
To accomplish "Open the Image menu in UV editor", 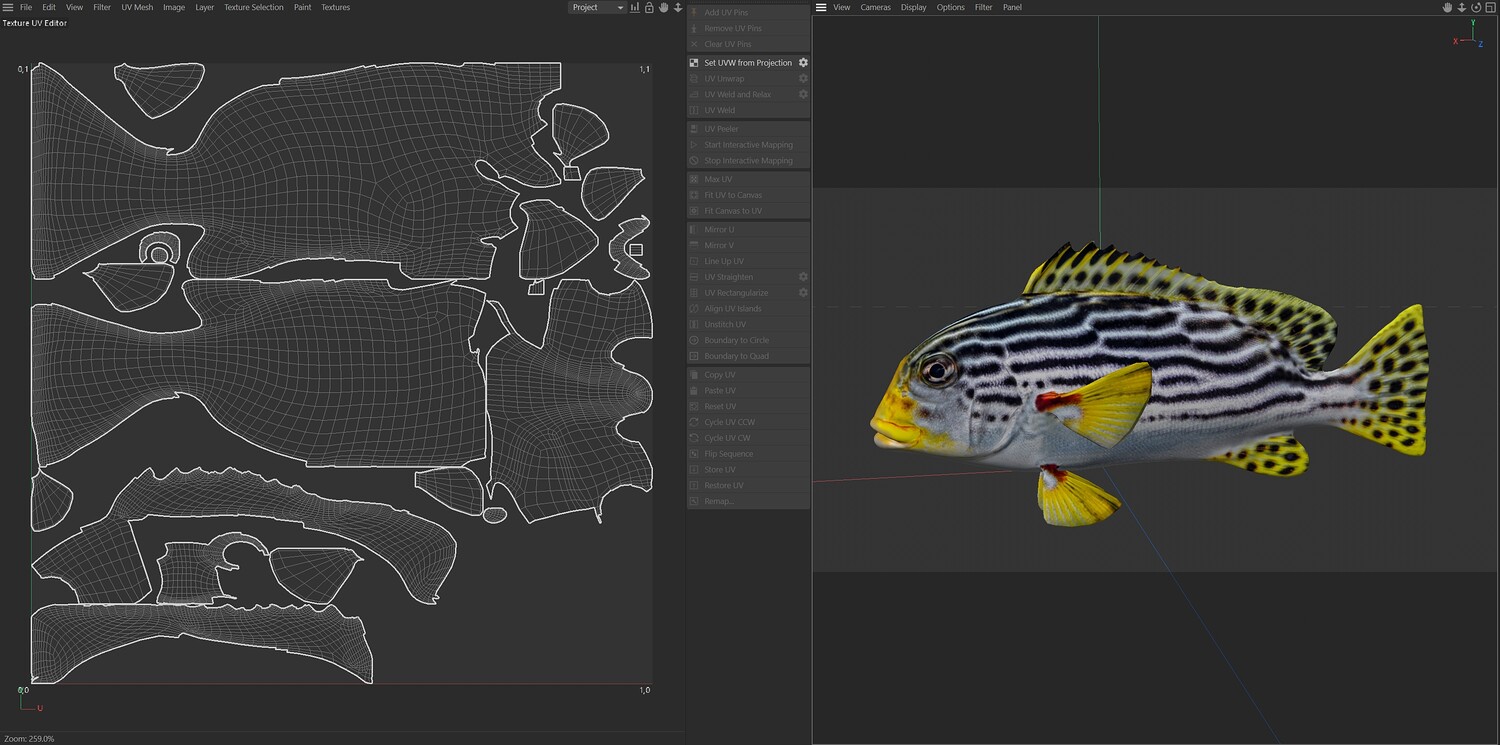I will [x=174, y=7].
